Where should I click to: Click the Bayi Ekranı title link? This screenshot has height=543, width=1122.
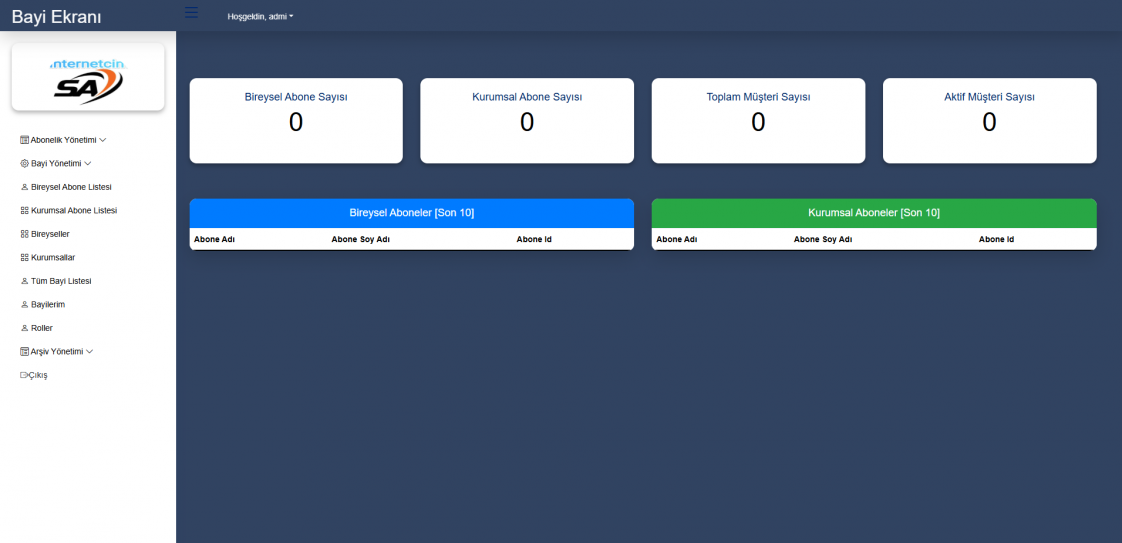[56, 17]
